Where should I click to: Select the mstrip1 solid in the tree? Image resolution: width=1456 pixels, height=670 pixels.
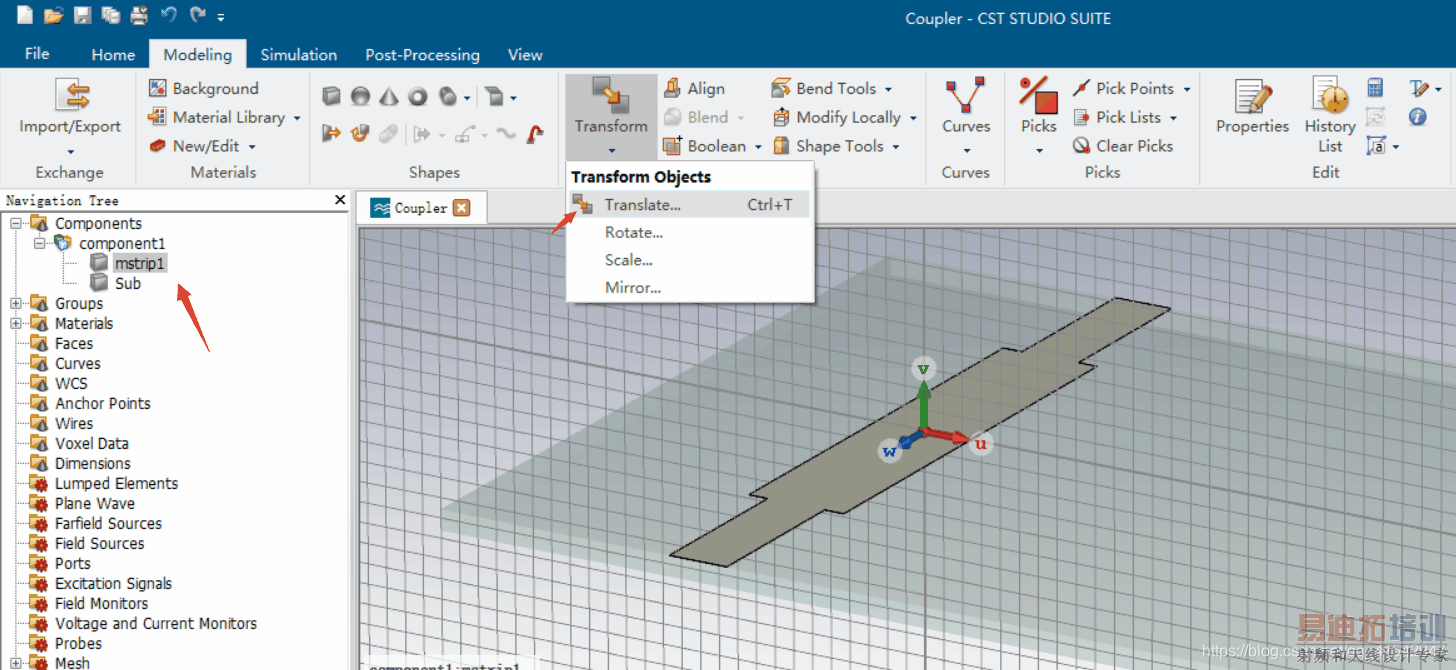point(139,263)
